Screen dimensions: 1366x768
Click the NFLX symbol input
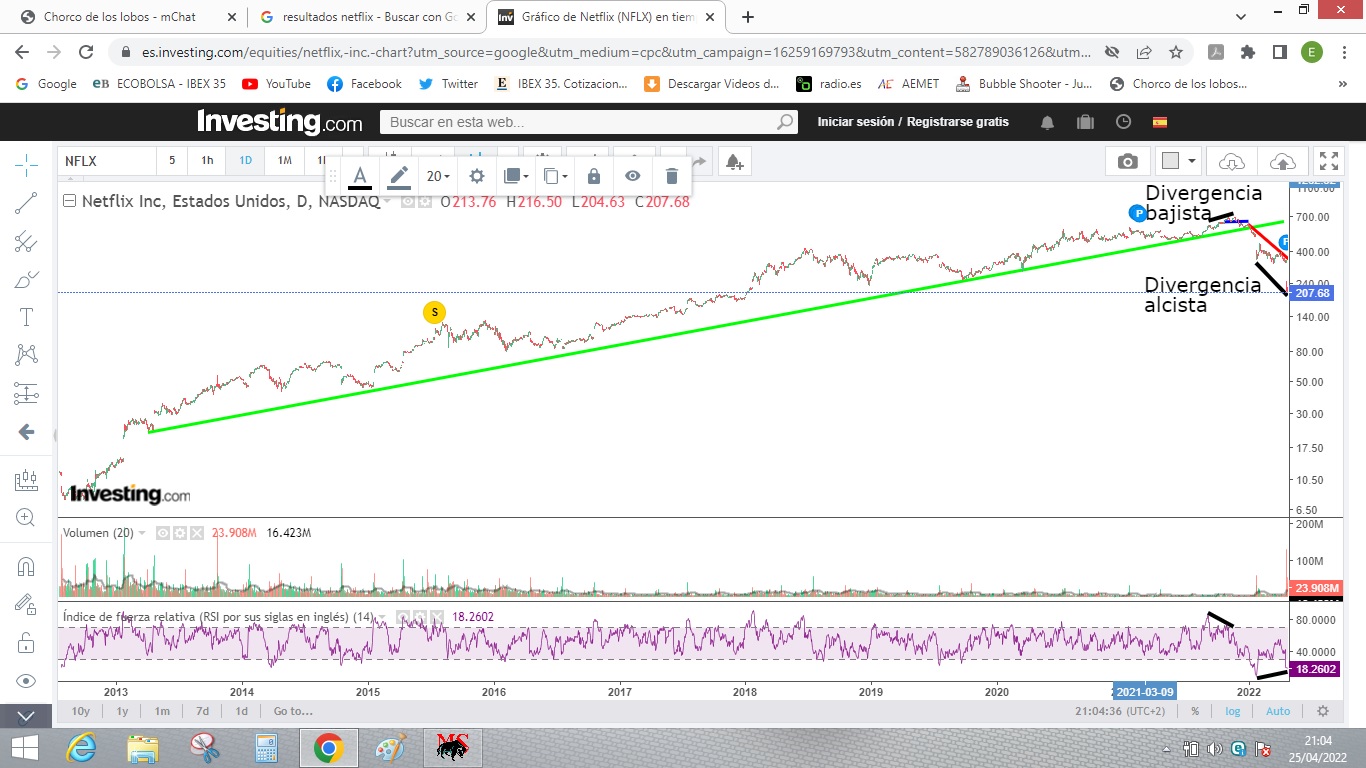coord(107,161)
